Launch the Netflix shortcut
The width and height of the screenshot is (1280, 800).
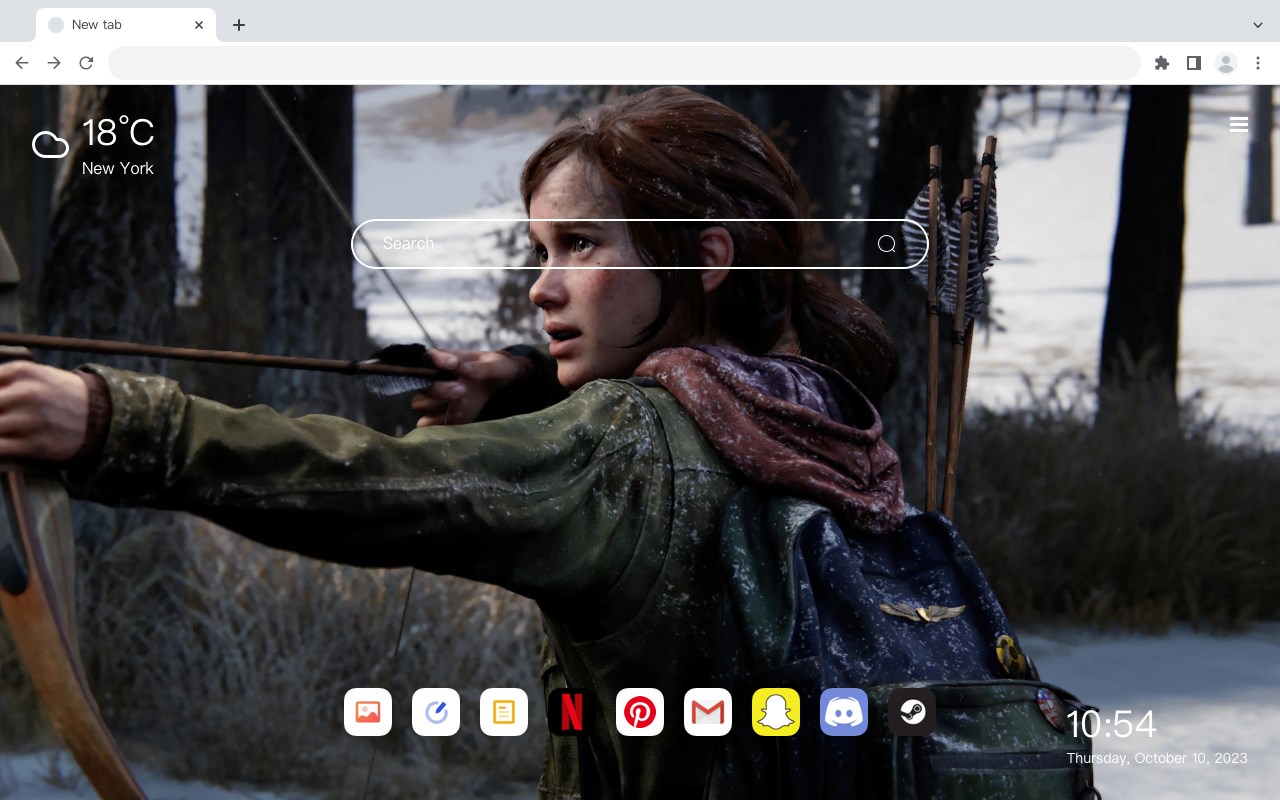[572, 712]
